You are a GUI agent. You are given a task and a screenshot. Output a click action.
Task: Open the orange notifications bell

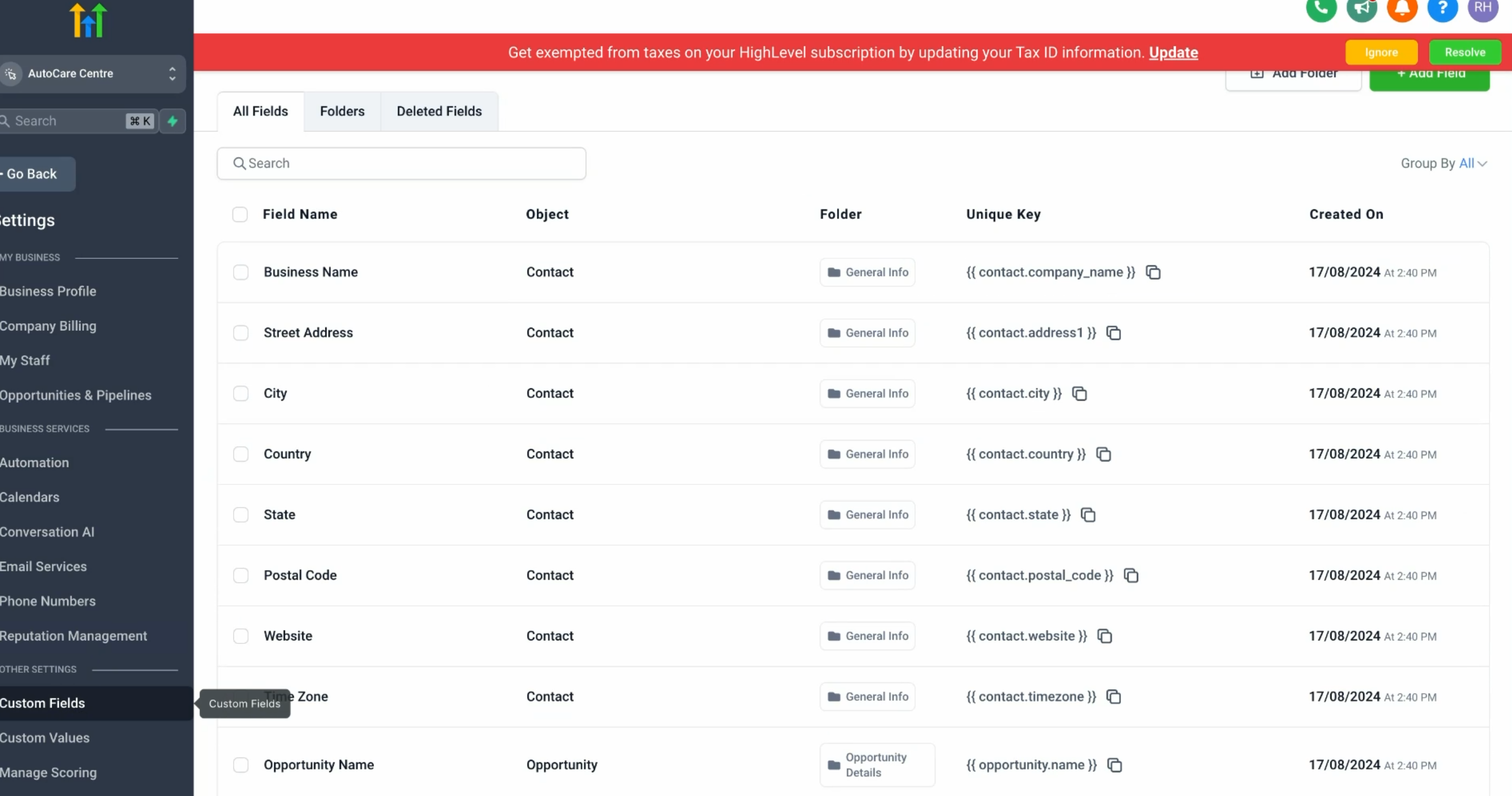[x=1402, y=8]
